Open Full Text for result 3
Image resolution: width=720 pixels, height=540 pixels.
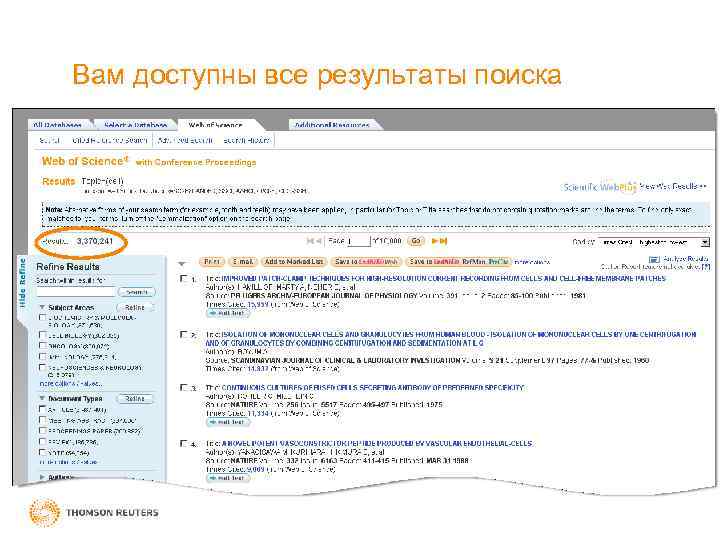point(228,422)
